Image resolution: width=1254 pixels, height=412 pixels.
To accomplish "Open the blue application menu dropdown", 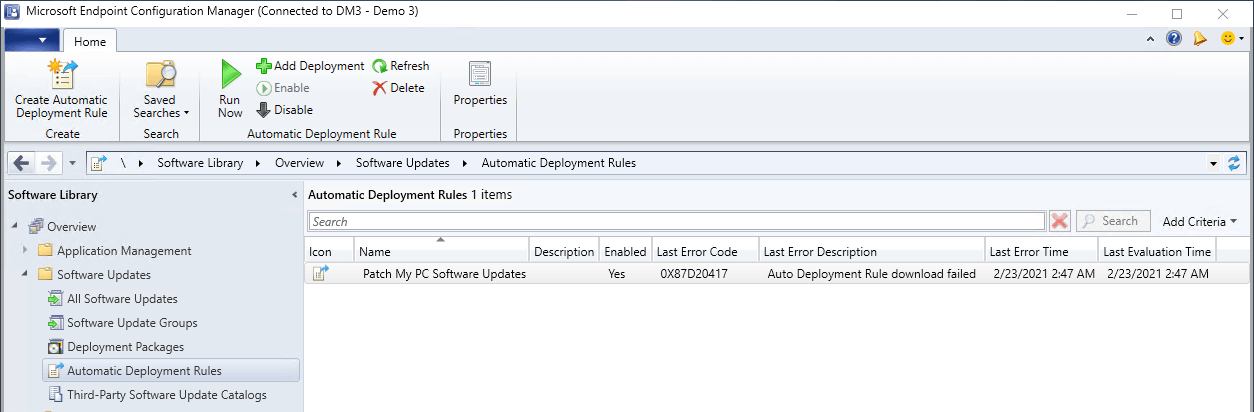I will click(32, 40).
